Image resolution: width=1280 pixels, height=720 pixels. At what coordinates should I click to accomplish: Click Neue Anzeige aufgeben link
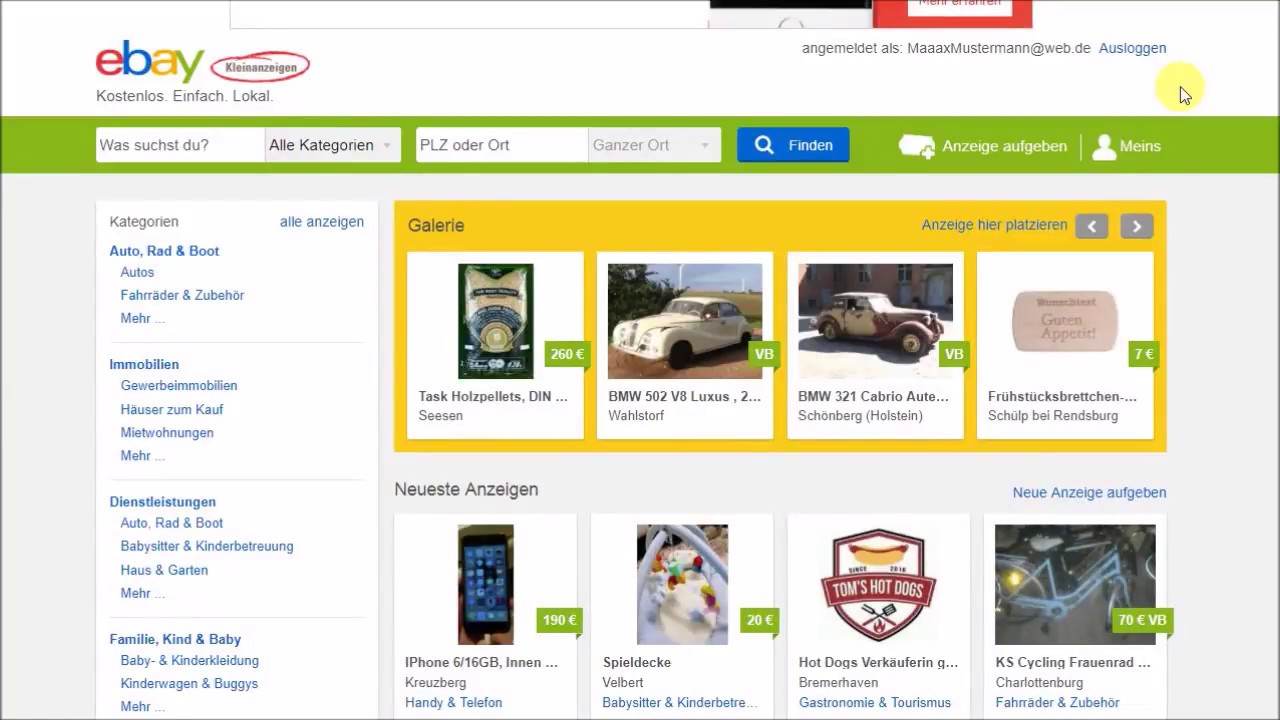(x=1089, y=492)
